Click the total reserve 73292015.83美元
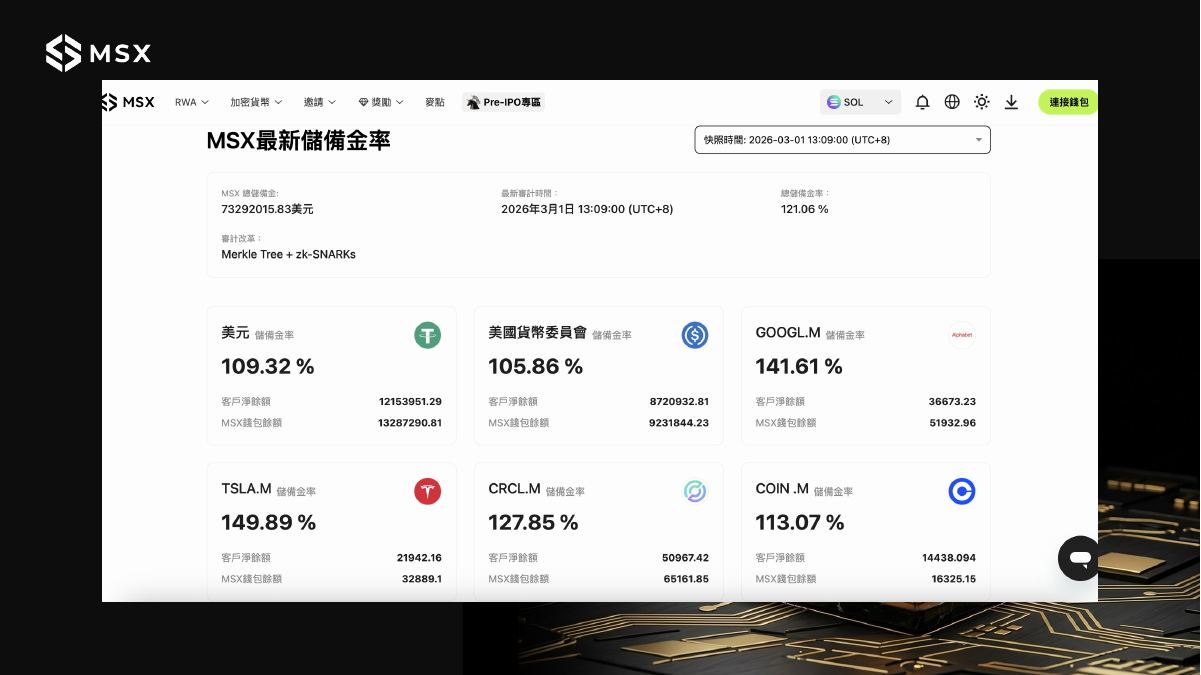Screen dimensions: 1201x675 click(x=267, y=209)
